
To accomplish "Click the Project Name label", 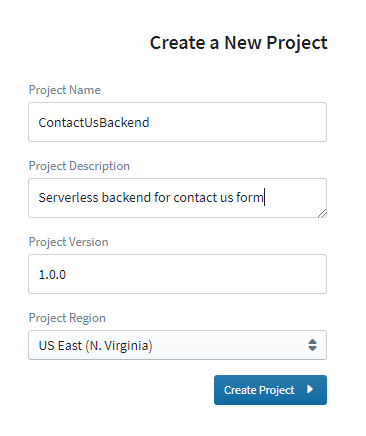I will pyautogui.click(x=65, y=90).
